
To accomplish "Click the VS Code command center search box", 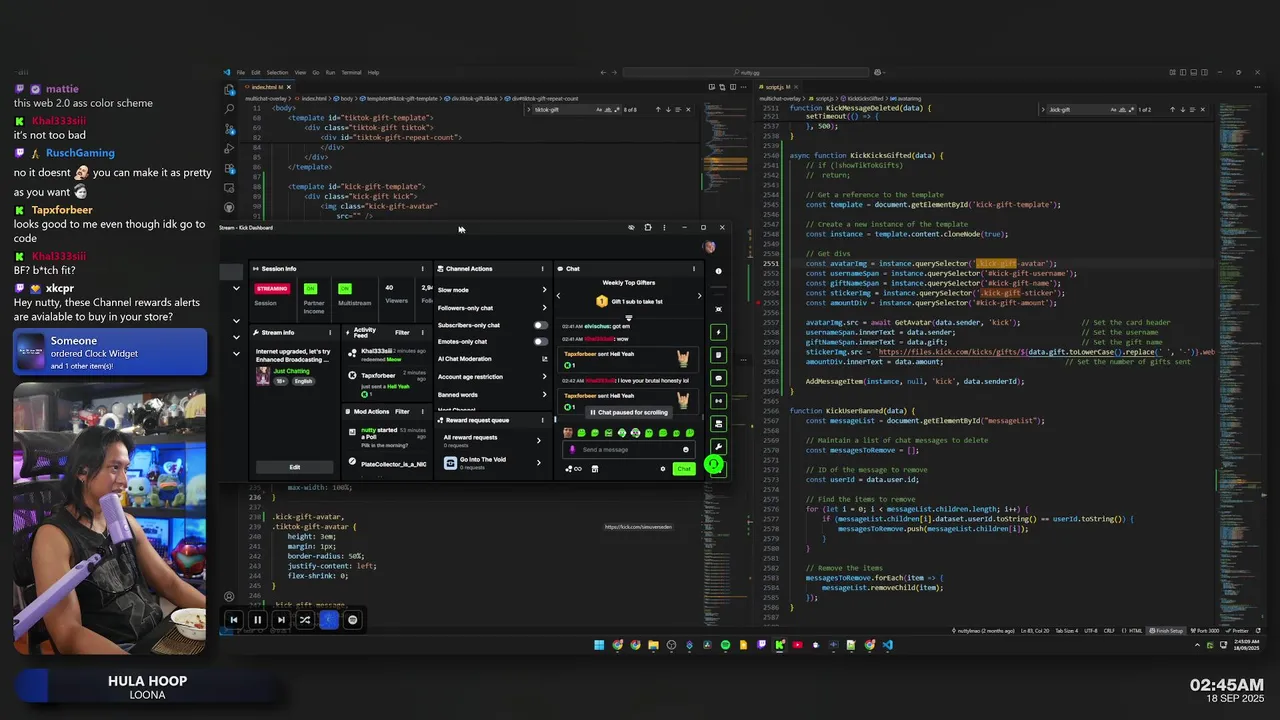I will click(745, 72).
